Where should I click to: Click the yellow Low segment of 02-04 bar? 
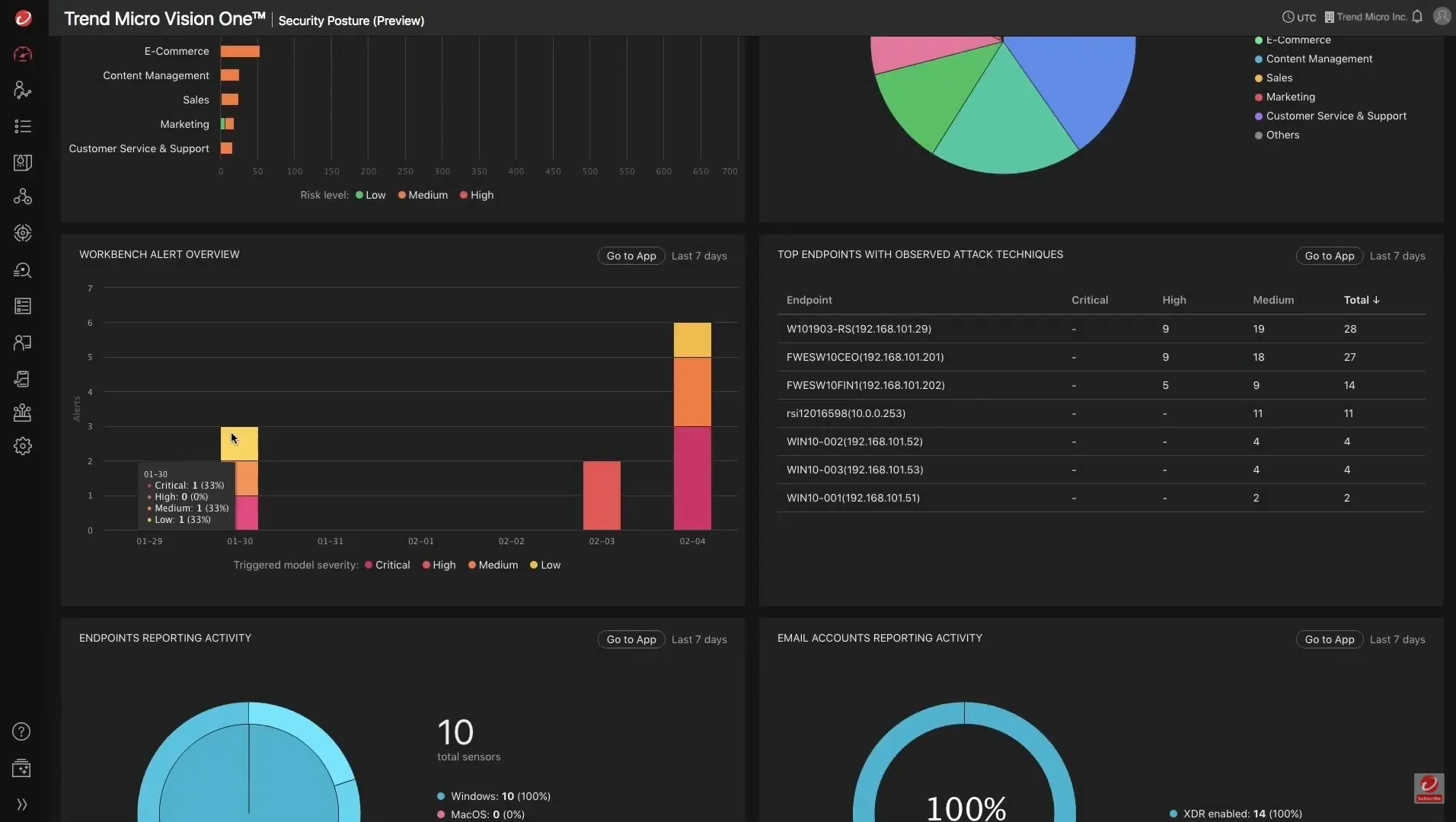pyautogui.click(x=692, y=339)
